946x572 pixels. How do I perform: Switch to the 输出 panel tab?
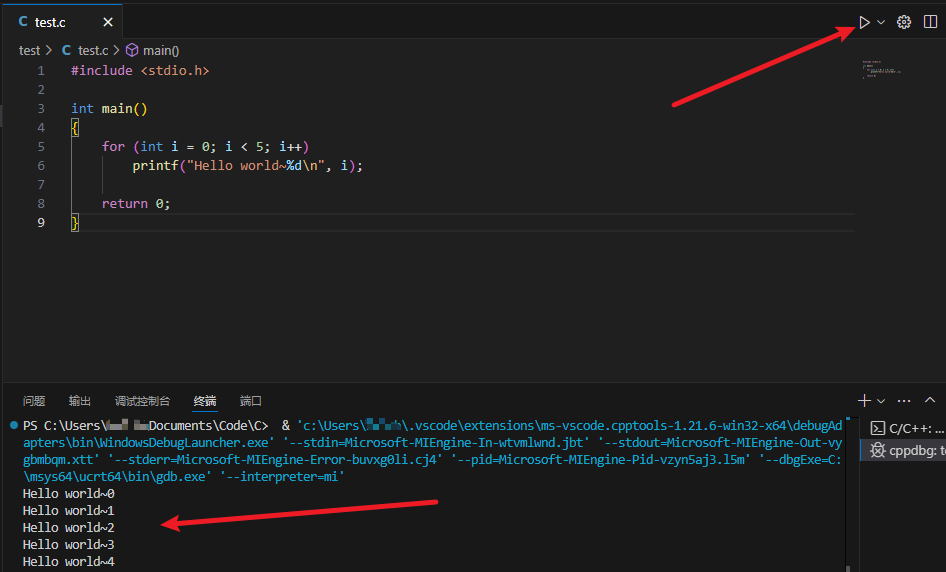point(80,401)
